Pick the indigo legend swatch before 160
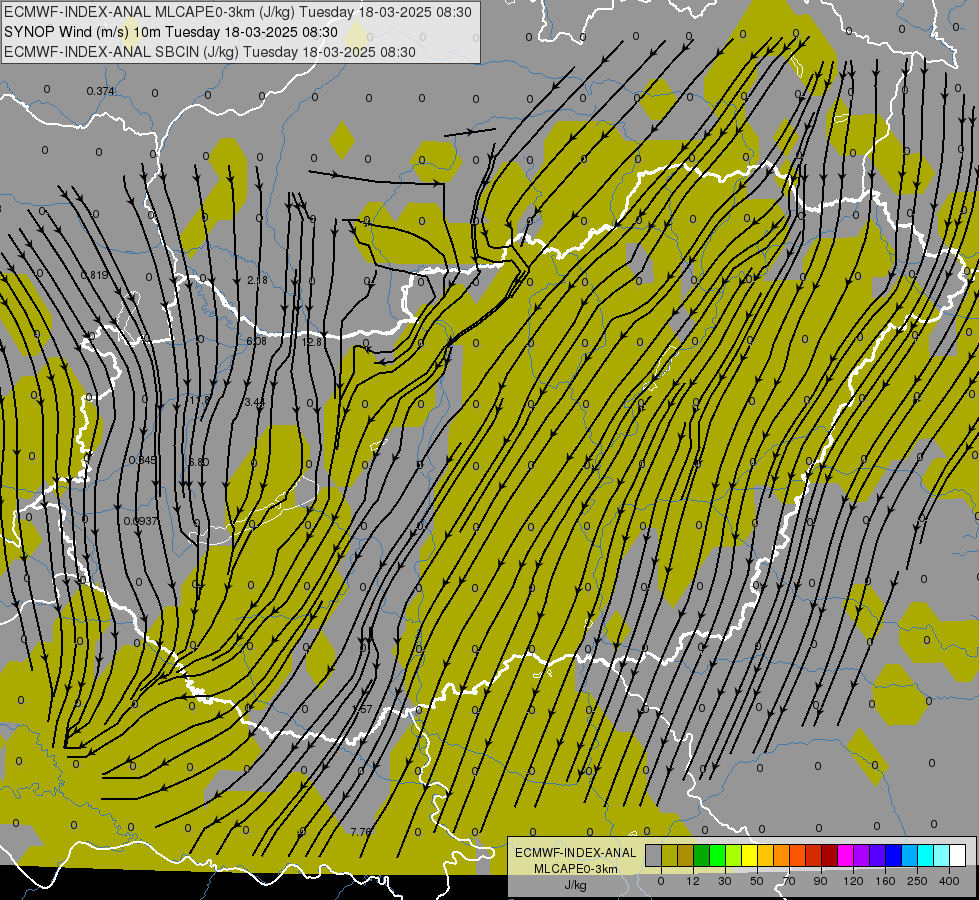 coord(878,855)
